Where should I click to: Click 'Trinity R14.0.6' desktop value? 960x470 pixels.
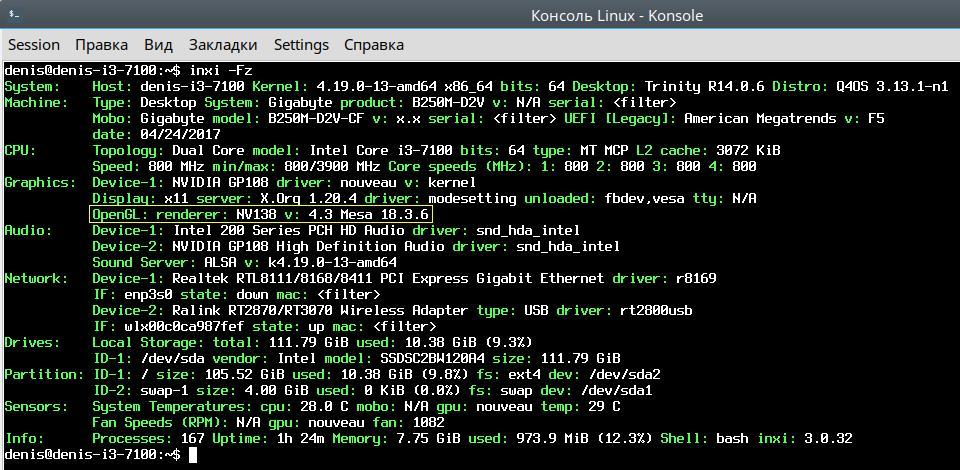pos(705,86)
